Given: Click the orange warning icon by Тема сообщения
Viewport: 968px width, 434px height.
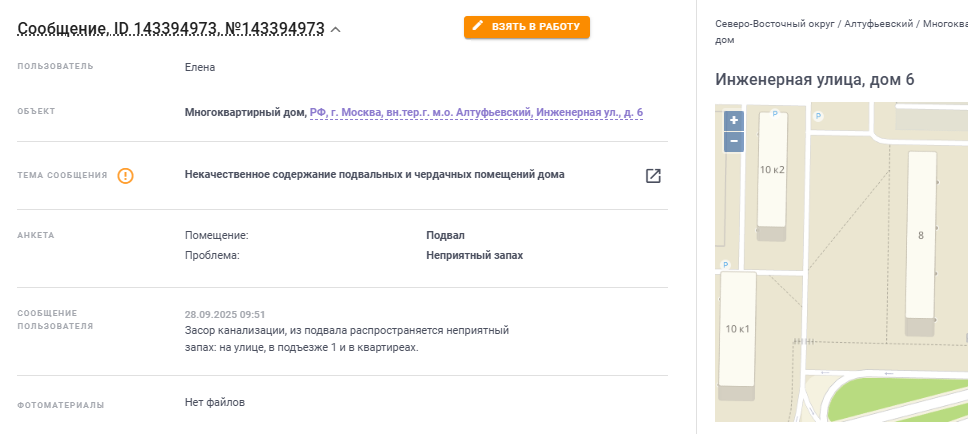Looking at the screenshot, I should pos(125,175).
